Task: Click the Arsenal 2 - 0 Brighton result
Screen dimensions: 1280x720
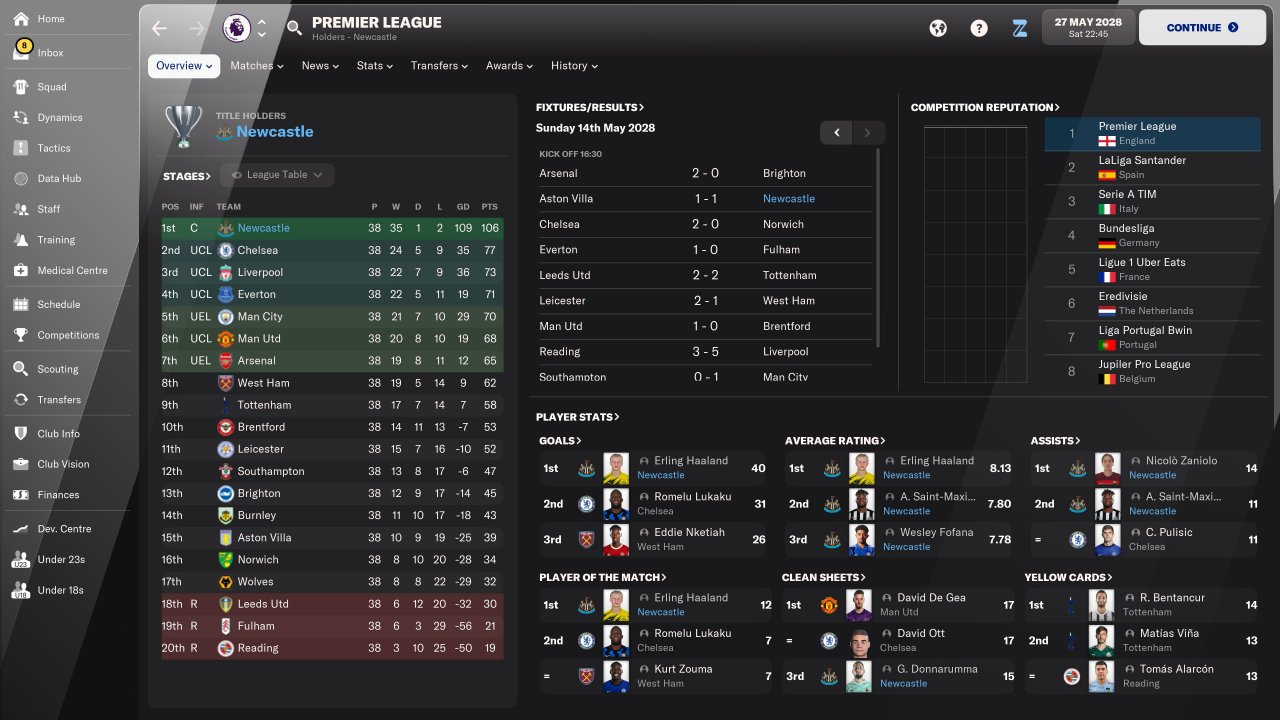Action: (705, 173)
